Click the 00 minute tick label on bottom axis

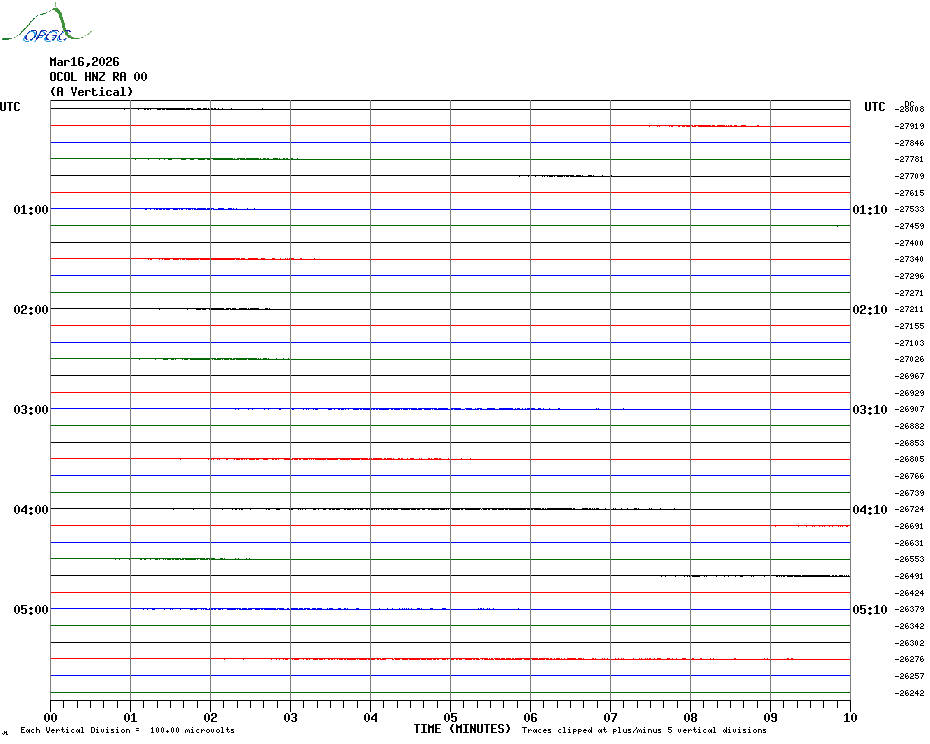tap(51, 717)
